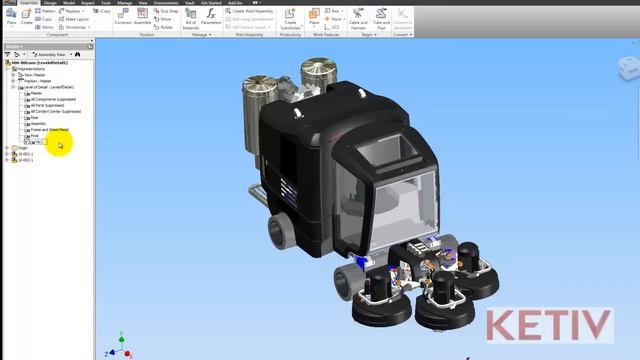Select the work Plane tool
Image resolution: width=640 pixels, height=360 pixels.
[x=314, y=16]
